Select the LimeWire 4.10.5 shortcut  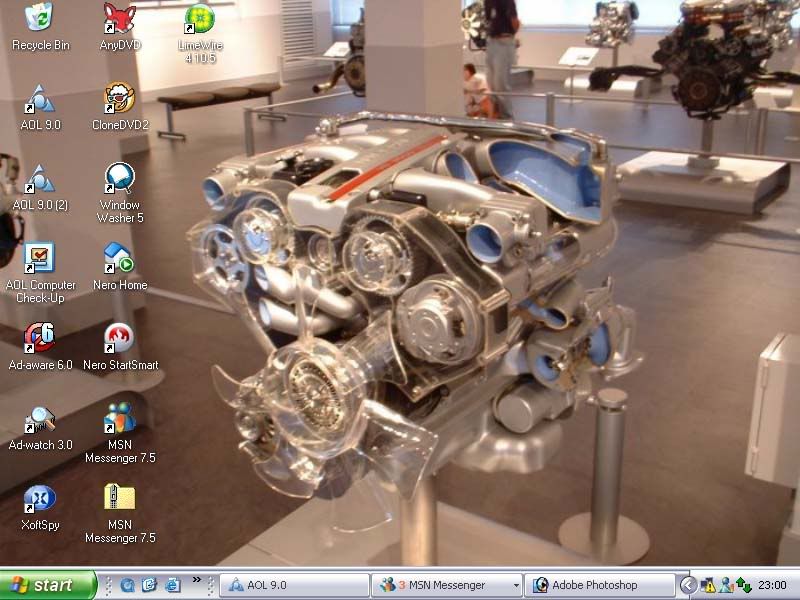pyautogui.click(x=200, y=33)
